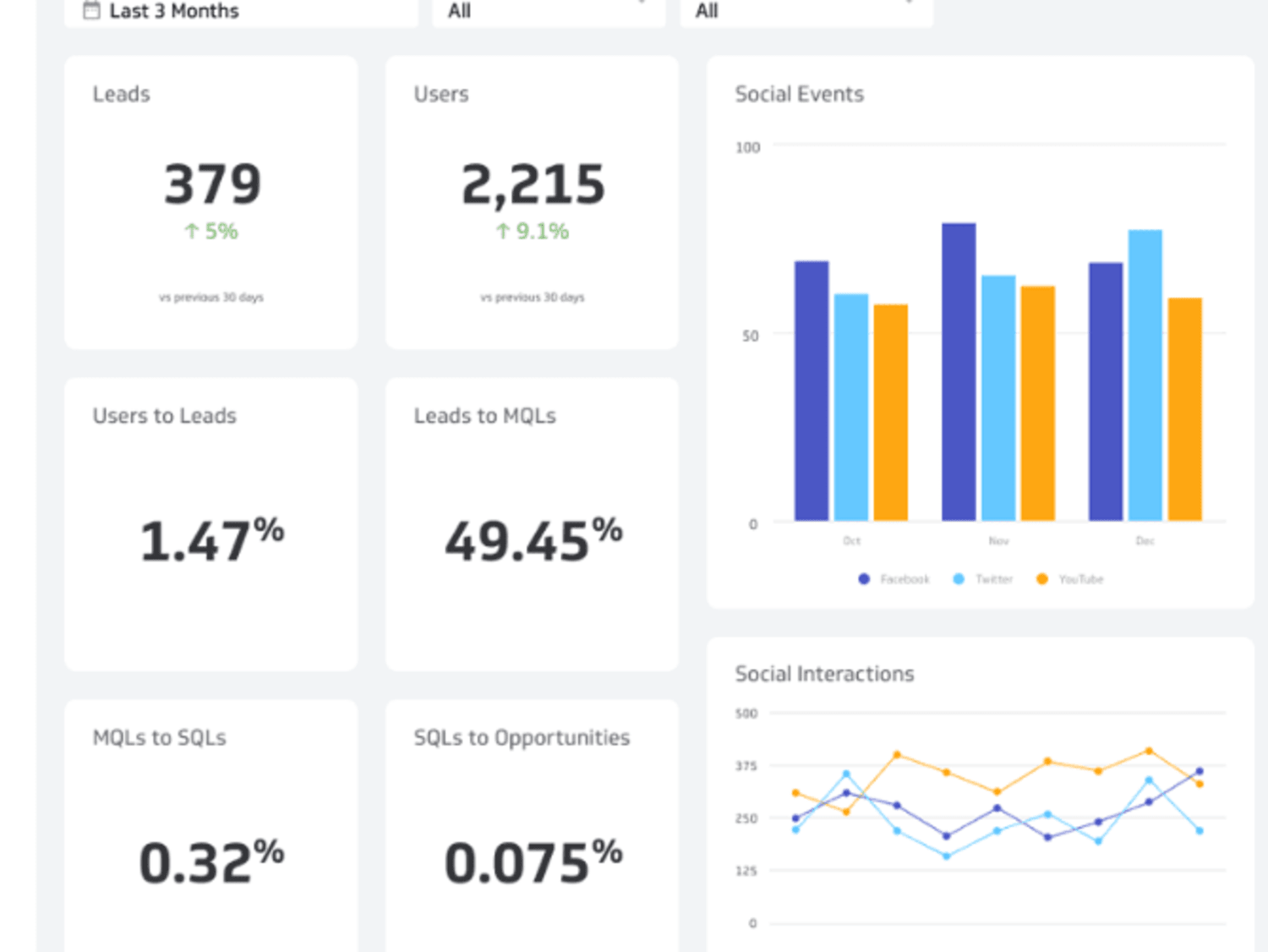Select the Users card showing 2,215

click(532, 203)
